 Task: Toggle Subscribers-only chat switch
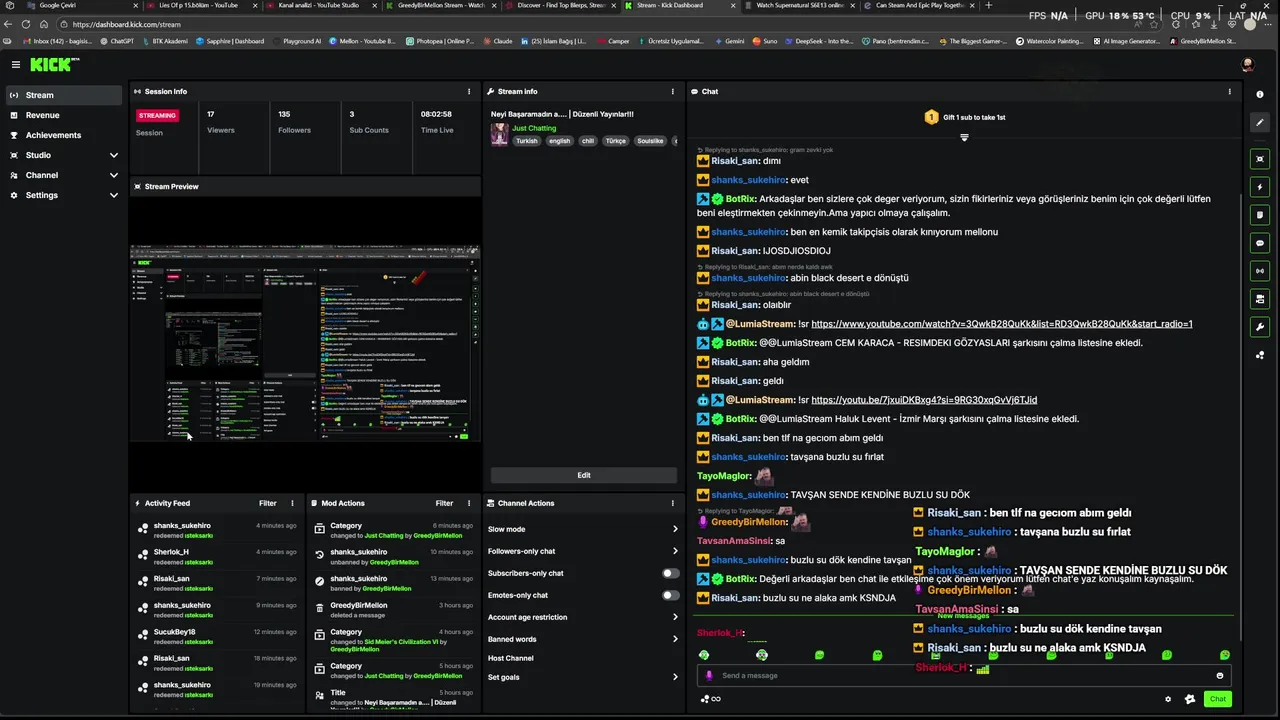pos(671,573)
